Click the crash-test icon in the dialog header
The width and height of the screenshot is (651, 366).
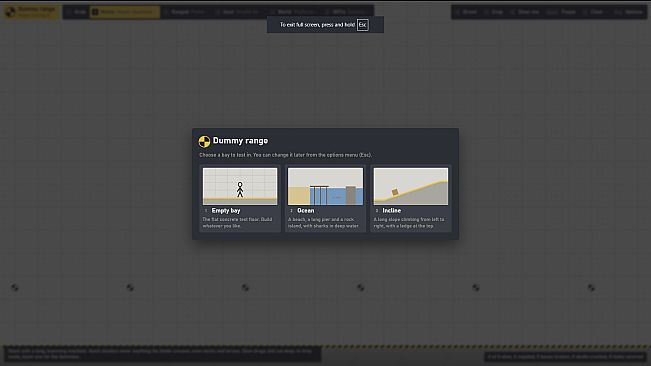[x=204, y=142]
